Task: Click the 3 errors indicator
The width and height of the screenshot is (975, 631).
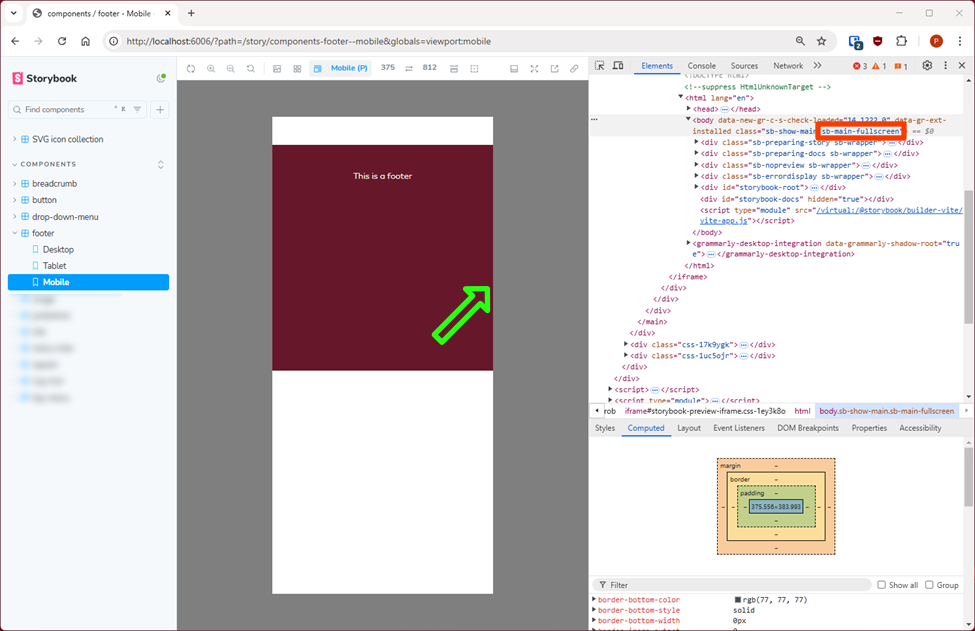Action: pos(859,66)
